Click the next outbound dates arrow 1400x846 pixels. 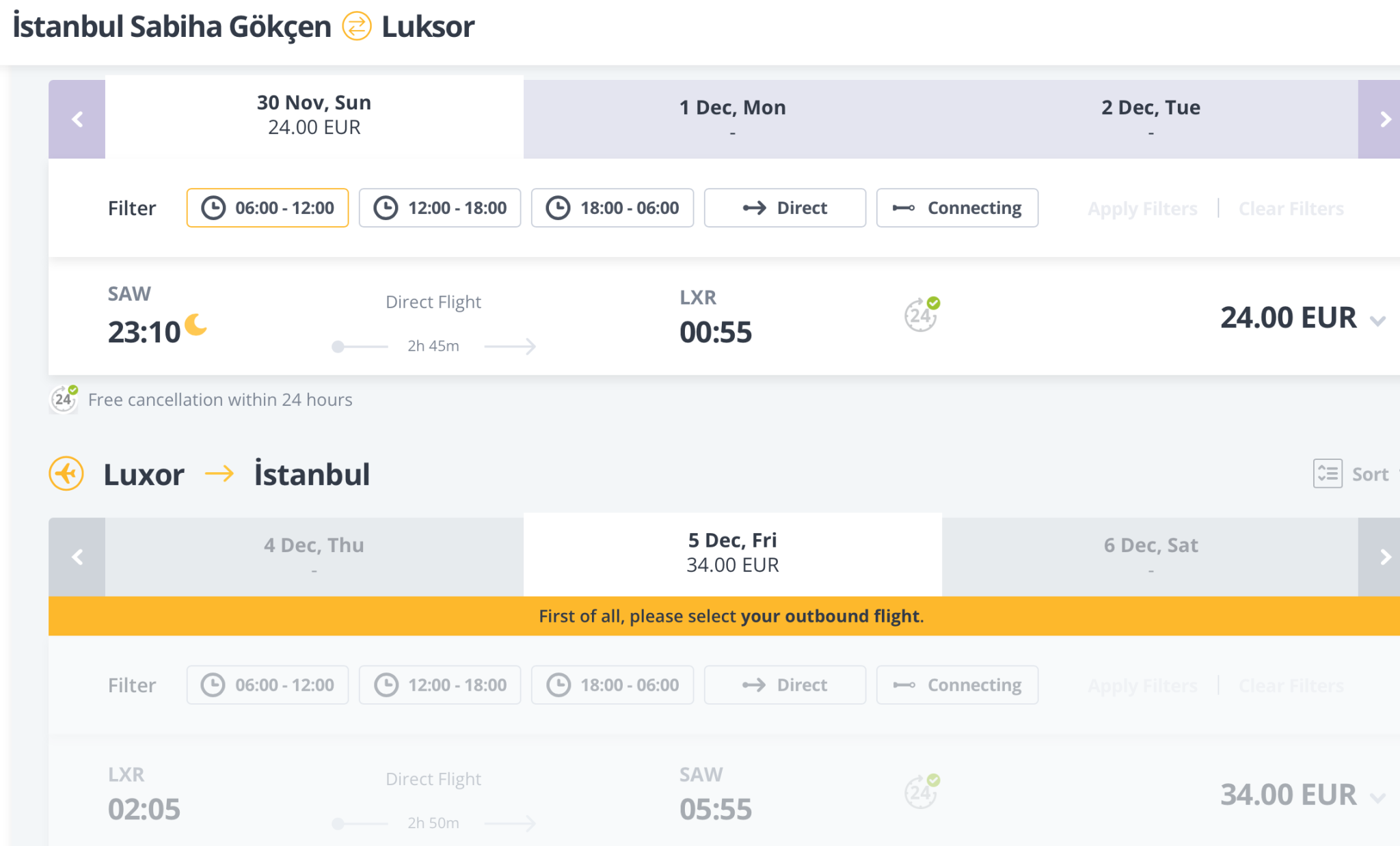click(1384, 120)
